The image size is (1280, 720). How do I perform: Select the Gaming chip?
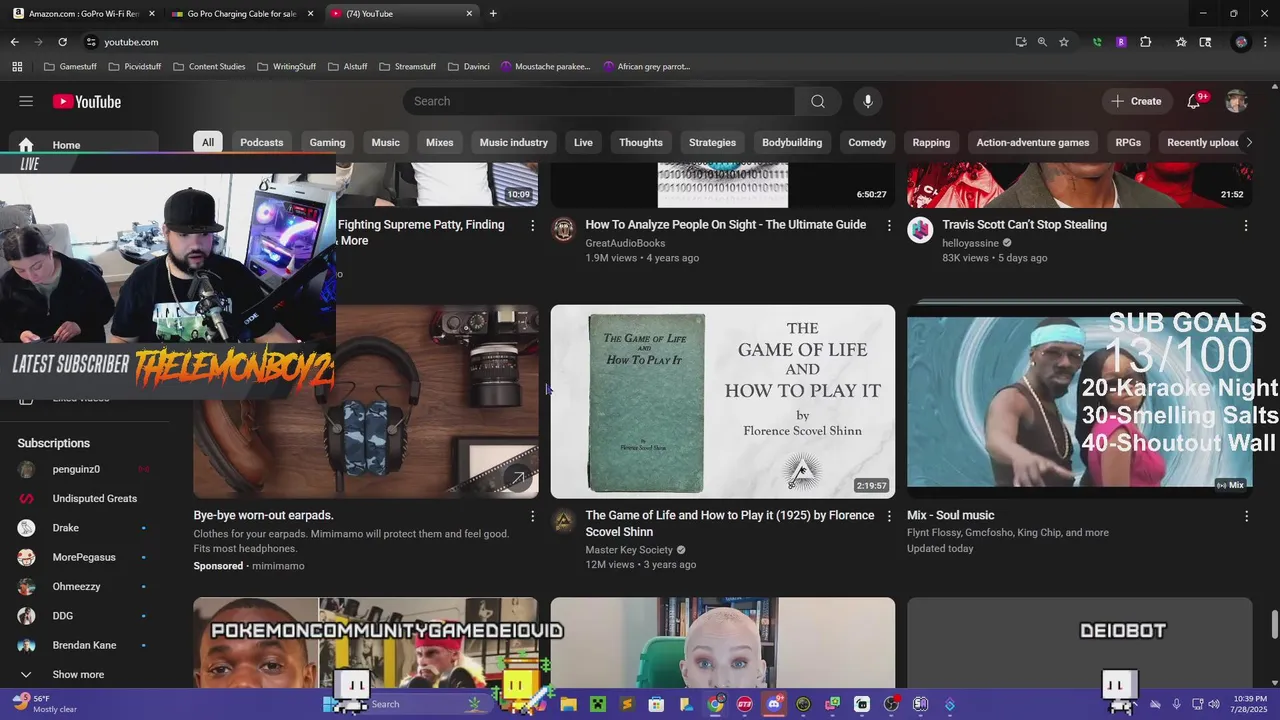327,142
